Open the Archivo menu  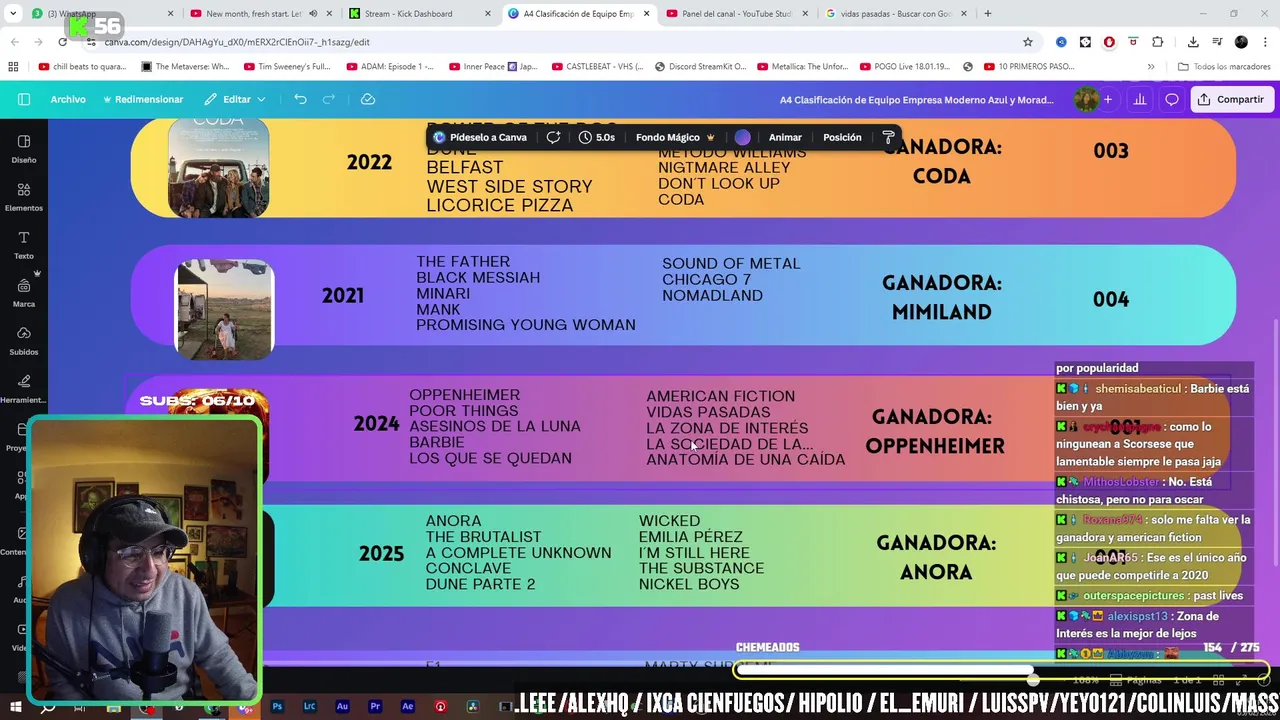pyautogui.click(x=68, y=99)
